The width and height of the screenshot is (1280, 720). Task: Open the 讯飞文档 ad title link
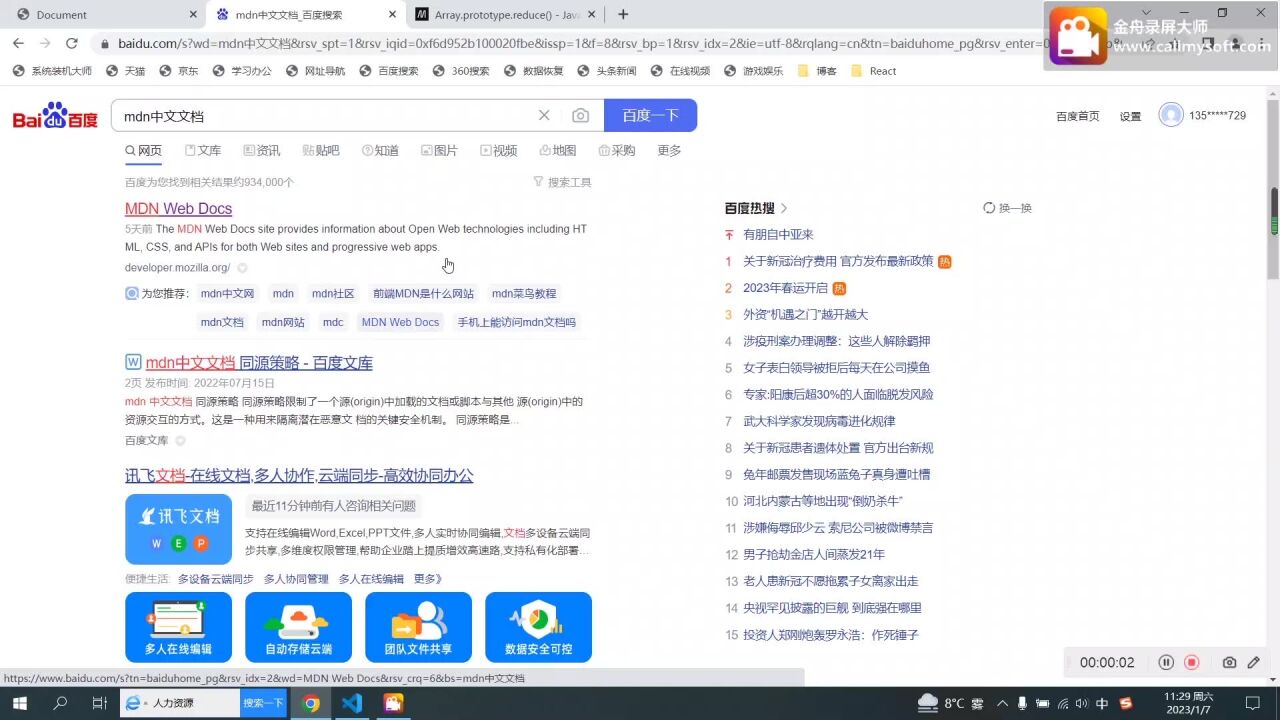point(299,476)
